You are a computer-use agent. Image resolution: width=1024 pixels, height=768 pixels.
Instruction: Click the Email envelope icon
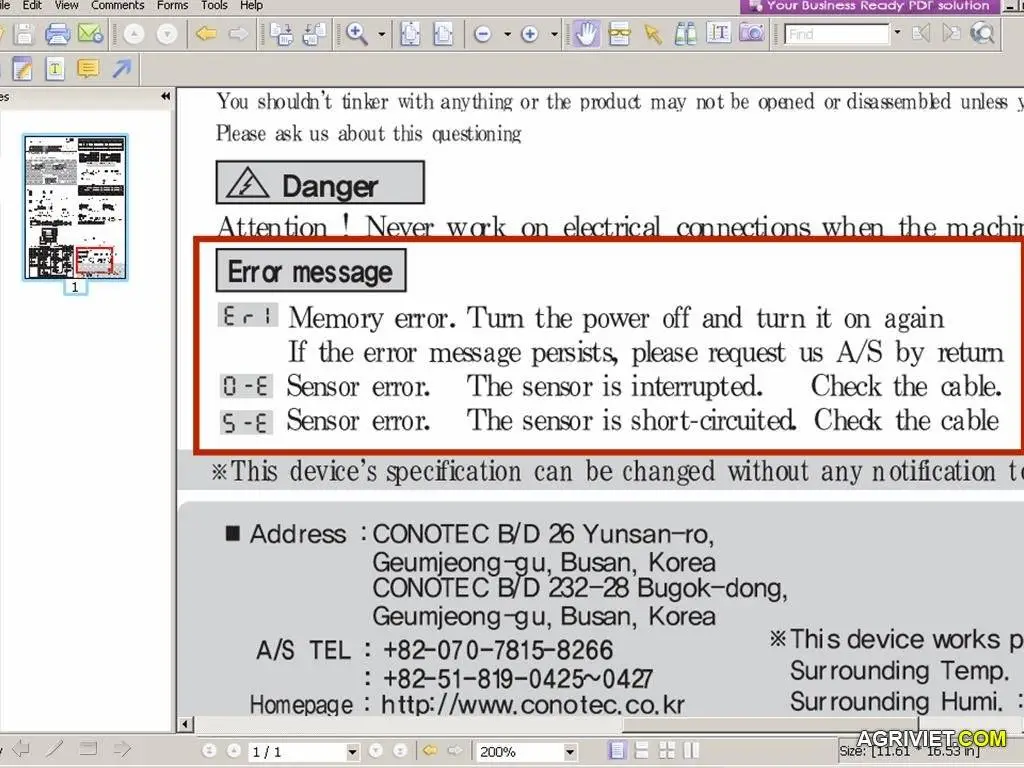coord(90,34)
